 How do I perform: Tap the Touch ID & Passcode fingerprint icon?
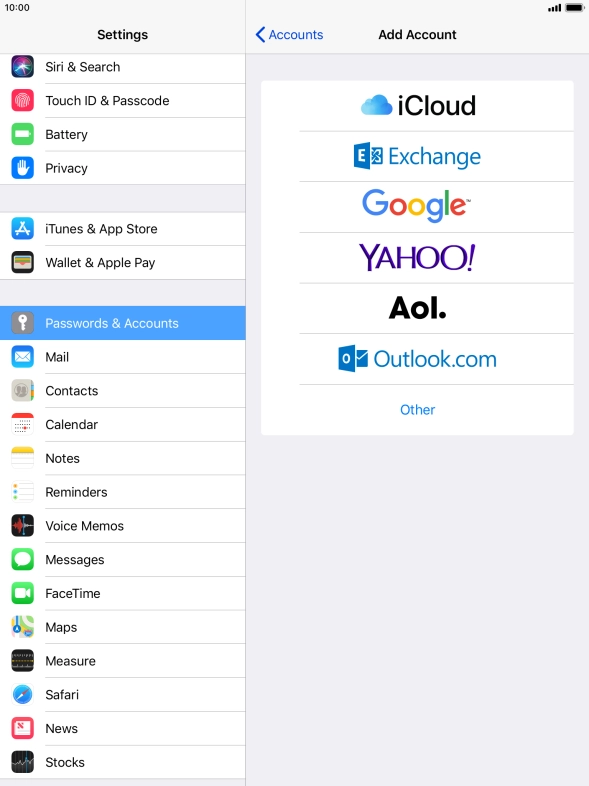pos(23,100)
